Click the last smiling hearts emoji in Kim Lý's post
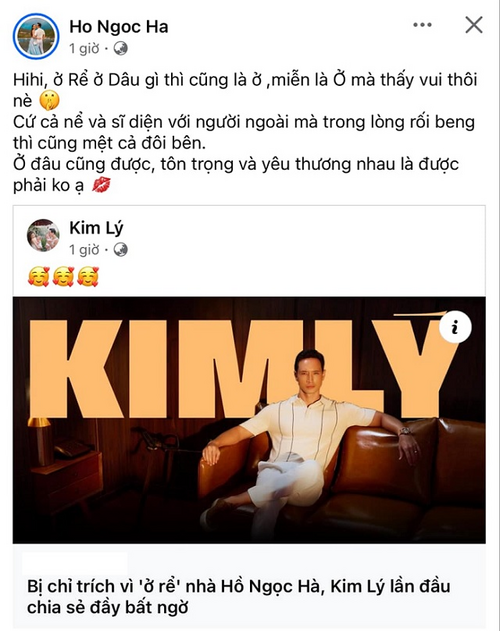 (88, 277)
